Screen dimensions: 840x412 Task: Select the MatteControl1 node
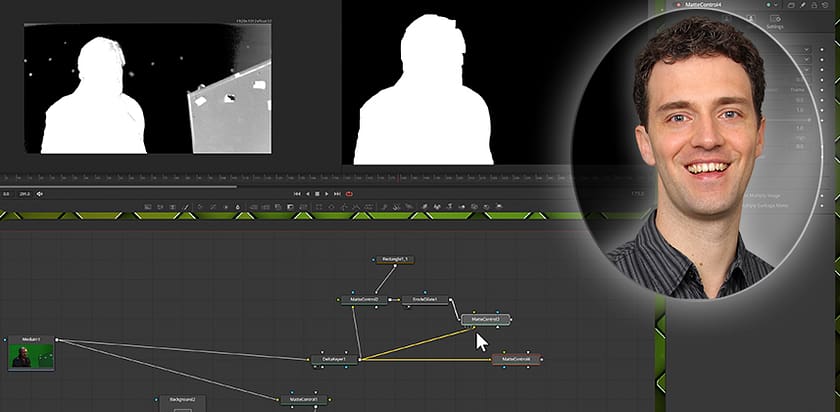click(x=304, y=400)
